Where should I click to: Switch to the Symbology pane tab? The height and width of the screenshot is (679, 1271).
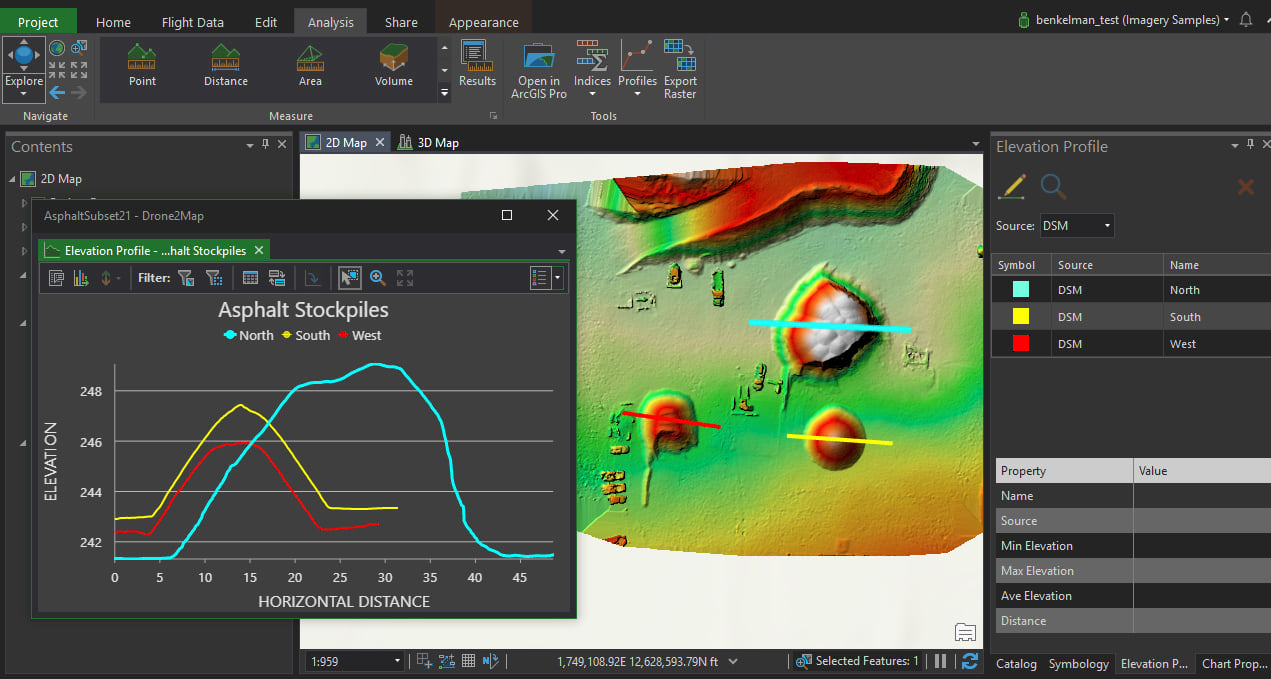1078,664
